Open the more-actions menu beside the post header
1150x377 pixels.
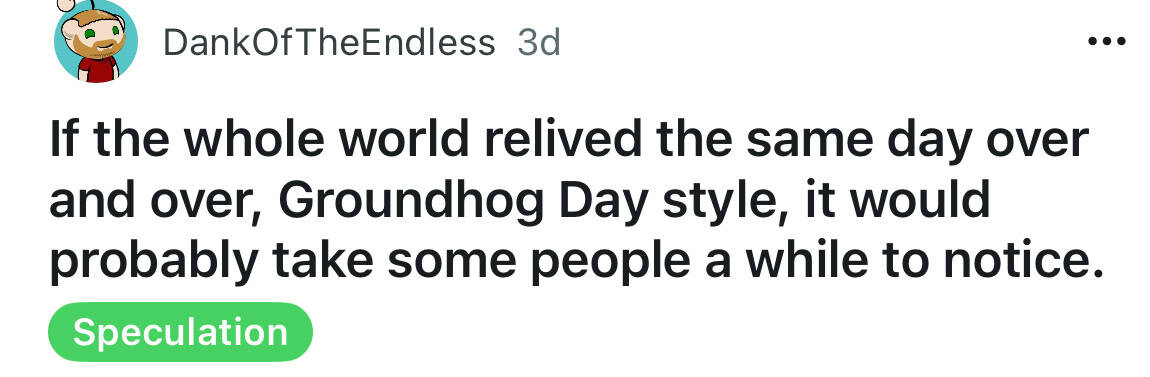click(1107, 42)
